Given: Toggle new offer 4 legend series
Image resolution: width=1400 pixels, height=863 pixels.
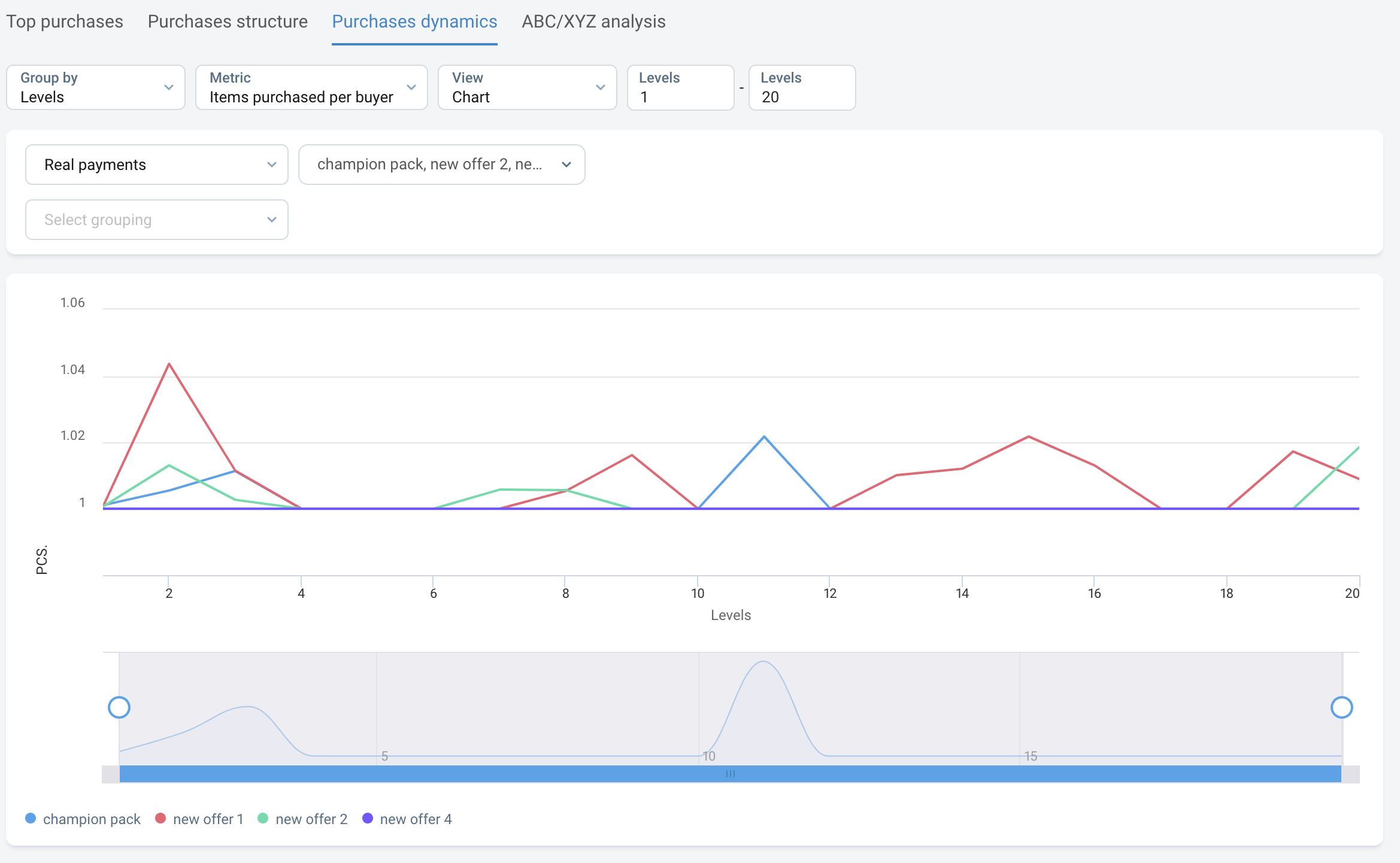Looking at the screenshot, I should [x=407, y=819].
